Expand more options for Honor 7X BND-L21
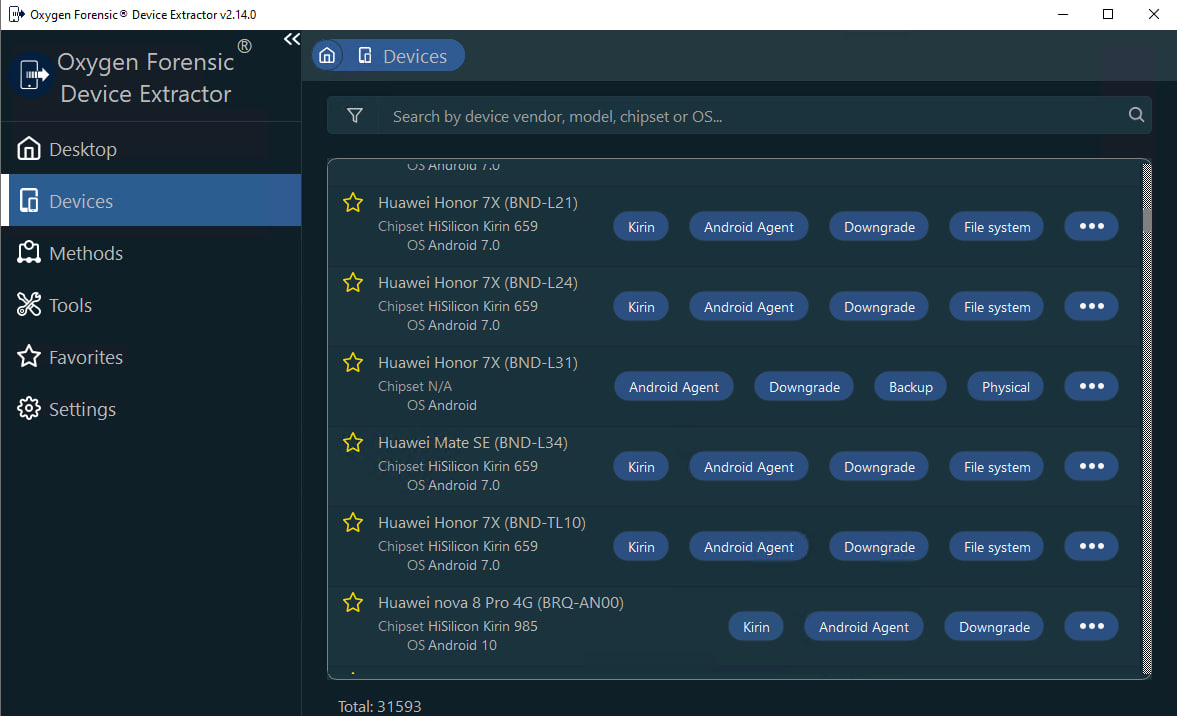1177x716 pixels. 1091,227
